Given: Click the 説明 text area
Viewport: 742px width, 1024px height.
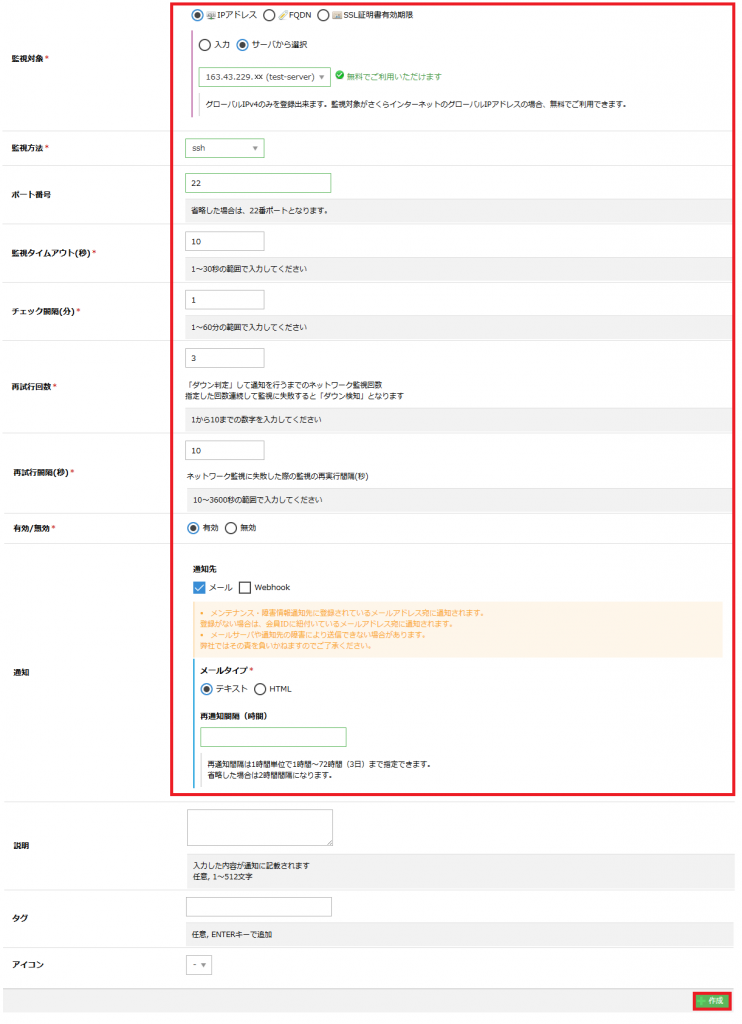Looking at the screenshot, I should (259, 827).
